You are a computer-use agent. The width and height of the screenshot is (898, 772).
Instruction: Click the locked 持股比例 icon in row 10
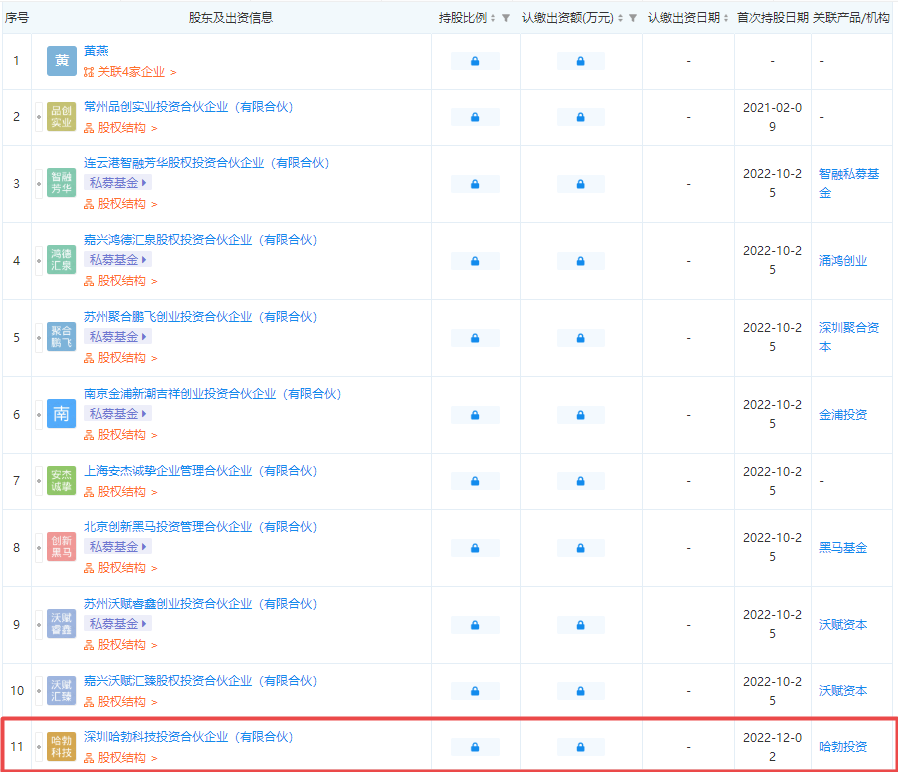(475, 692)
